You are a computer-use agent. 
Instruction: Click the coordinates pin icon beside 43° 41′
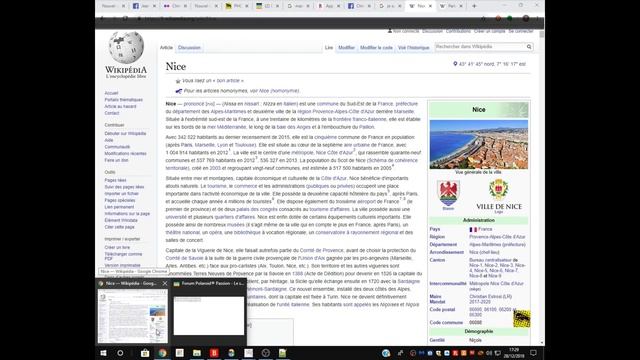click(x=455, y=64)
